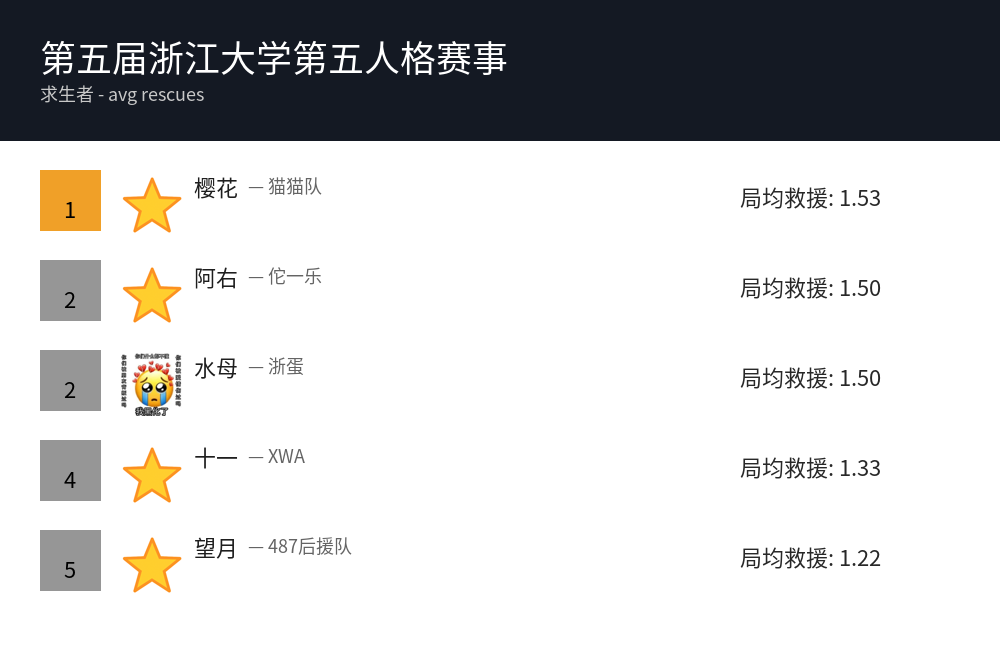Image resolution: width=1000 pixels, height=670 pixels.
Task: Open player 阿右's name
Action: pyautogui.click(x=216, y=278)
